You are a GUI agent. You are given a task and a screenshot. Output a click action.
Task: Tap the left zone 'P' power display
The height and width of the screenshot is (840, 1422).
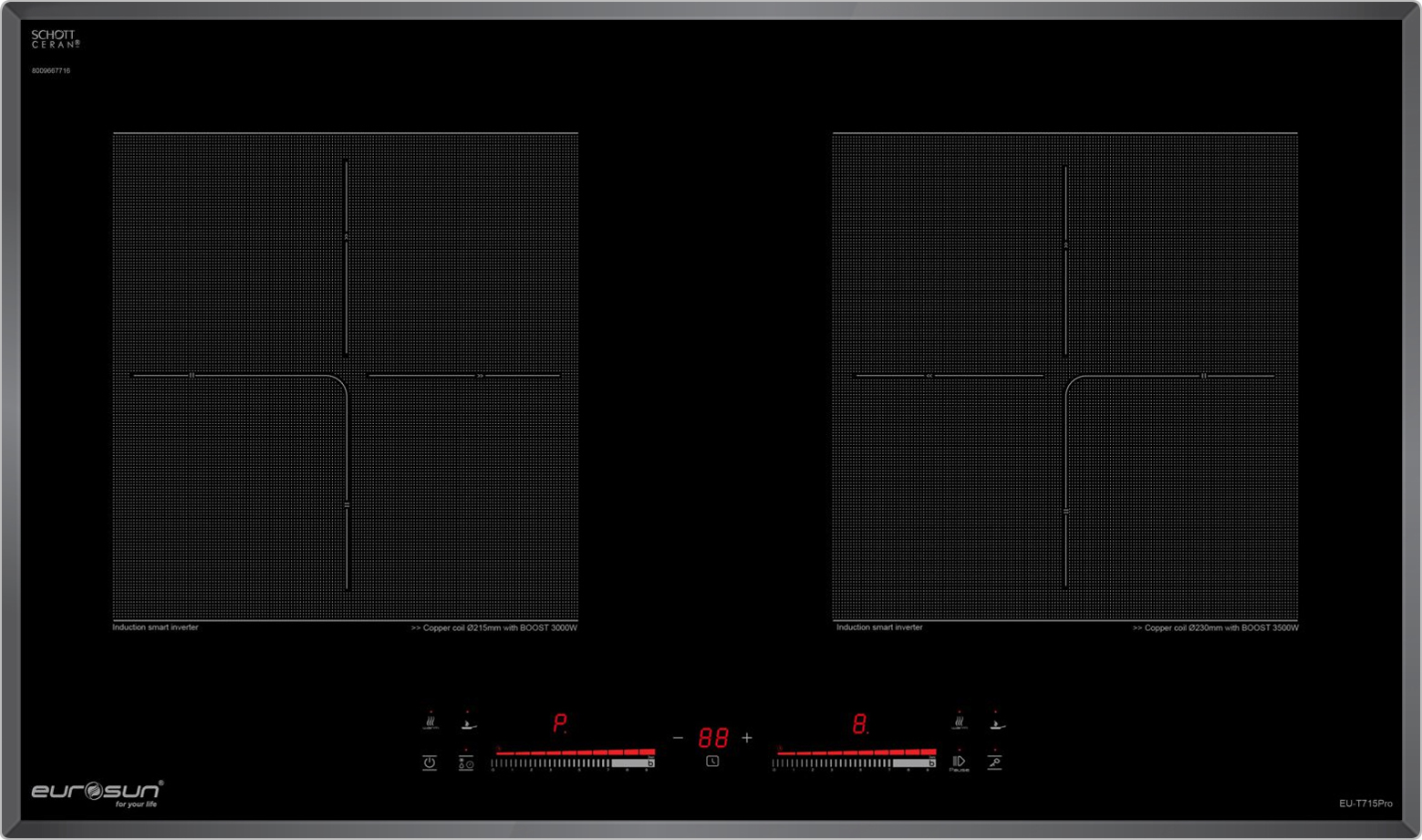560,724
